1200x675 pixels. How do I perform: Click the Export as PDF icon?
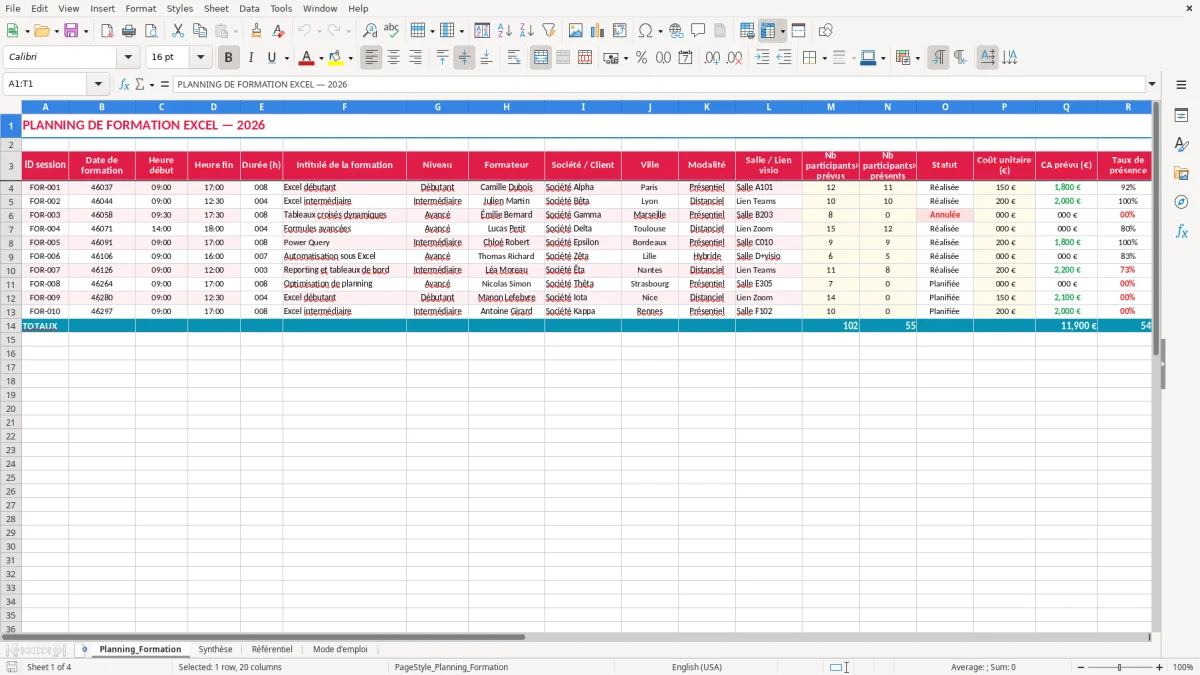(107, 31)
